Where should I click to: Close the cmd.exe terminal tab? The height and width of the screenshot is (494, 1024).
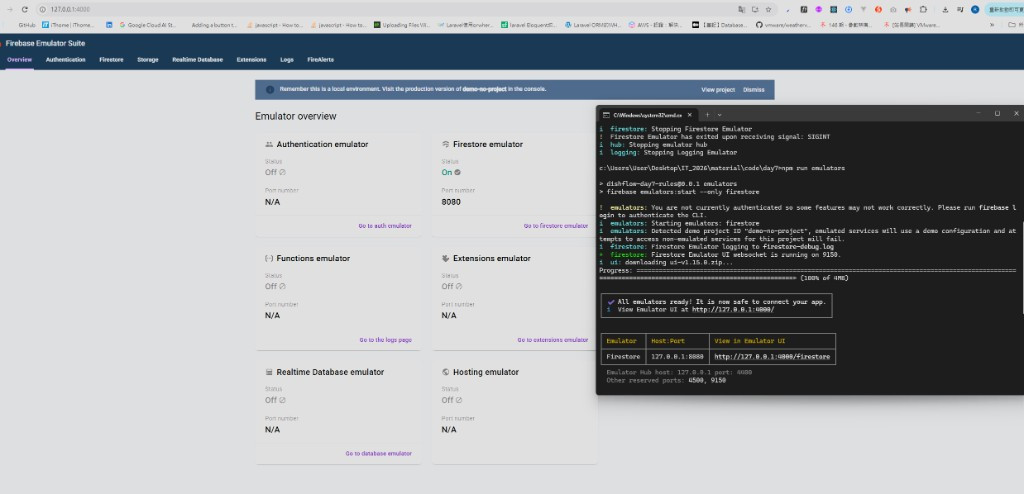click(x=690, y=114)
